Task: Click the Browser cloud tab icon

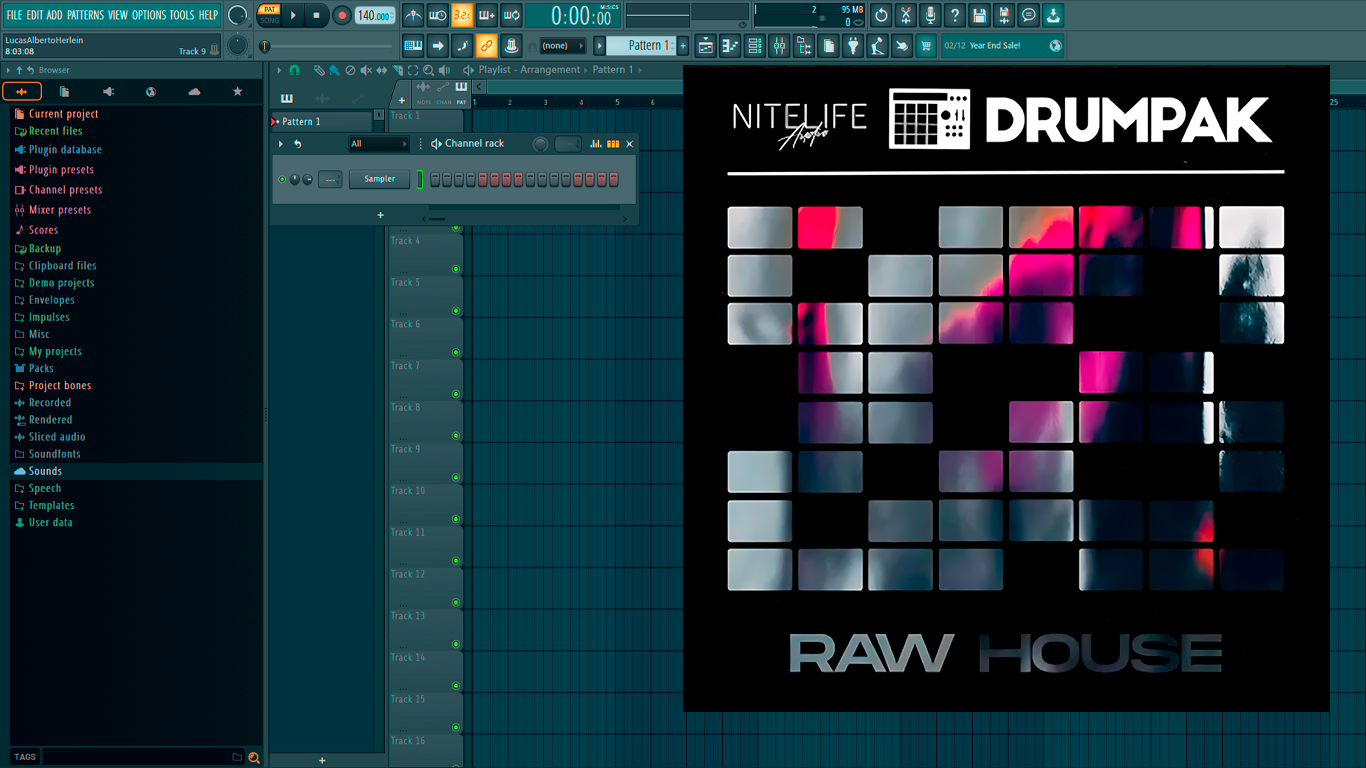Action: [194, 92]
